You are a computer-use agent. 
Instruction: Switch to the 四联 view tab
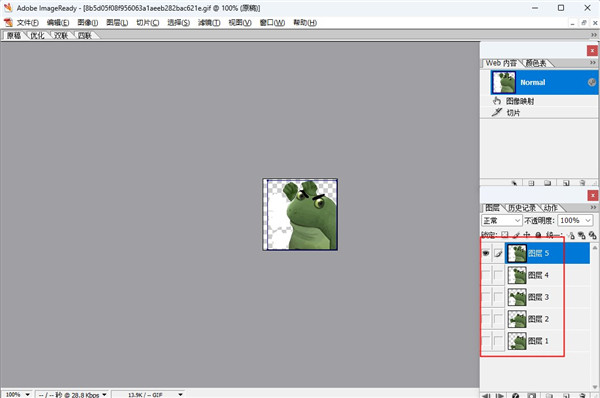(85, 36)
